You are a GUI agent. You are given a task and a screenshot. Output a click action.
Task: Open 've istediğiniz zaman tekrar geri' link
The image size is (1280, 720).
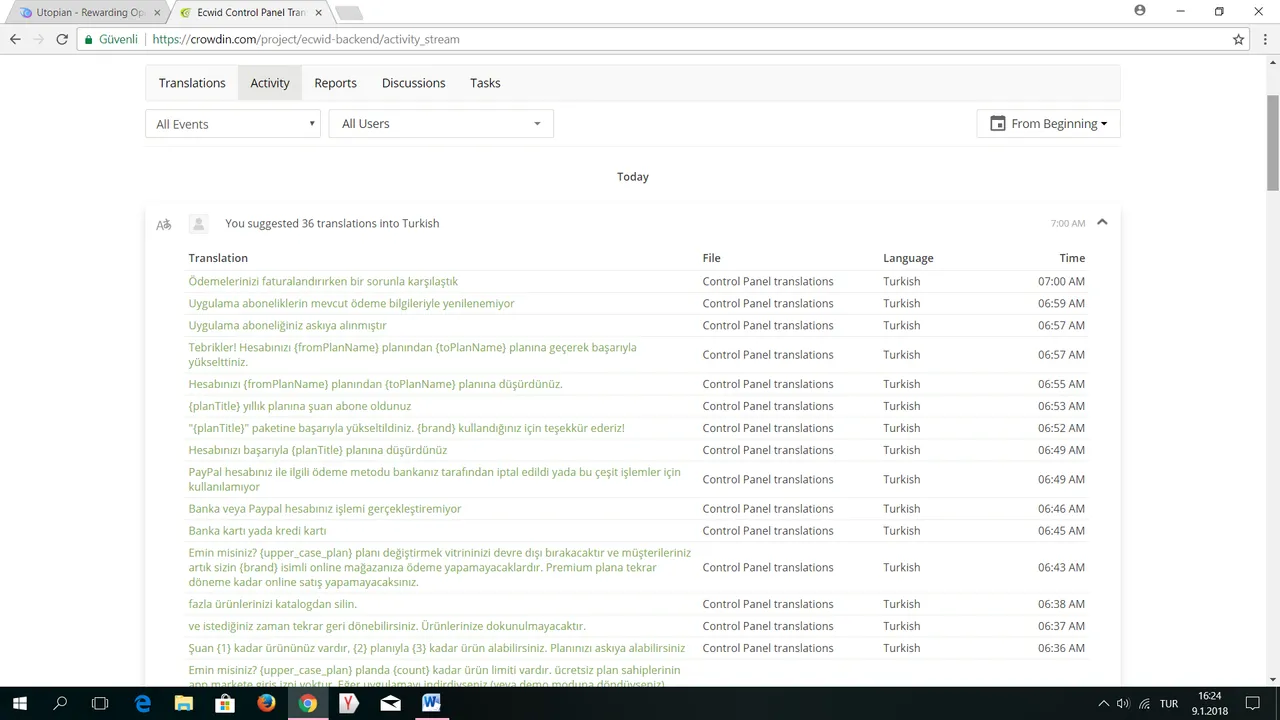click(387, 626)
